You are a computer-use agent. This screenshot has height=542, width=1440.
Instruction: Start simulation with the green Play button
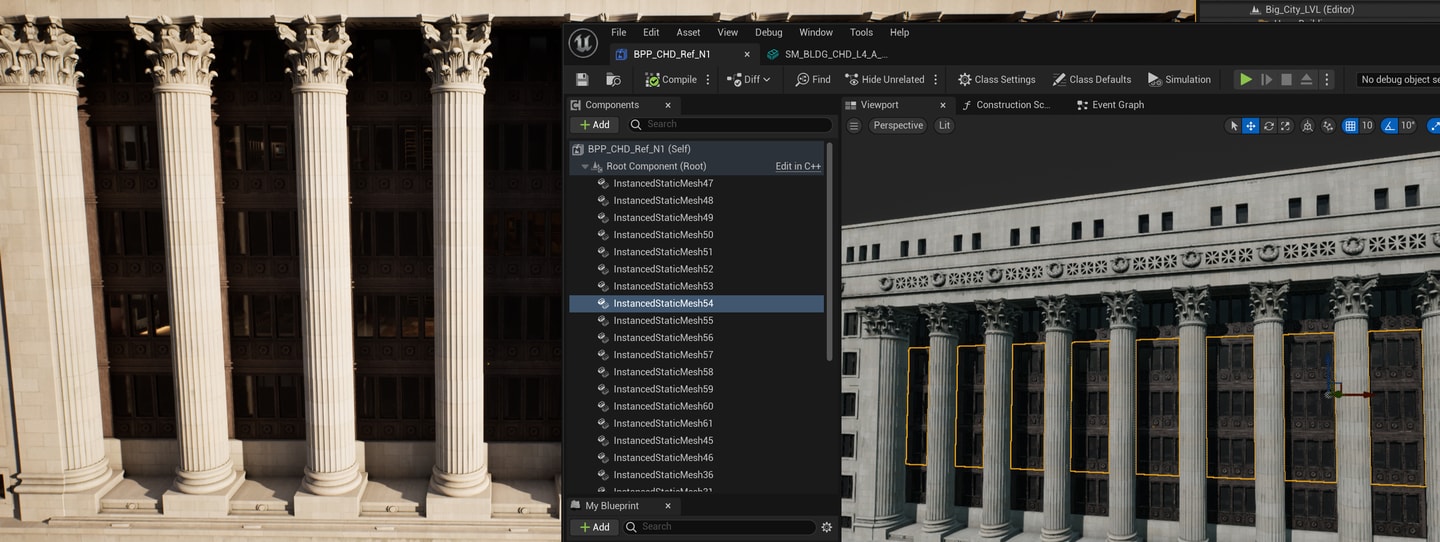pos(1245,79)
